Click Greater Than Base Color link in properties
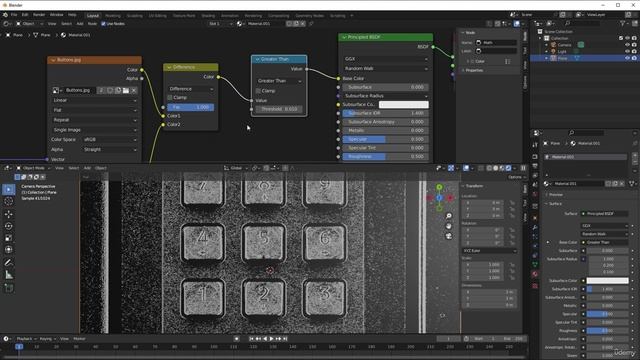The width and height of the screenshot is (640, 360). click(604, 242)
